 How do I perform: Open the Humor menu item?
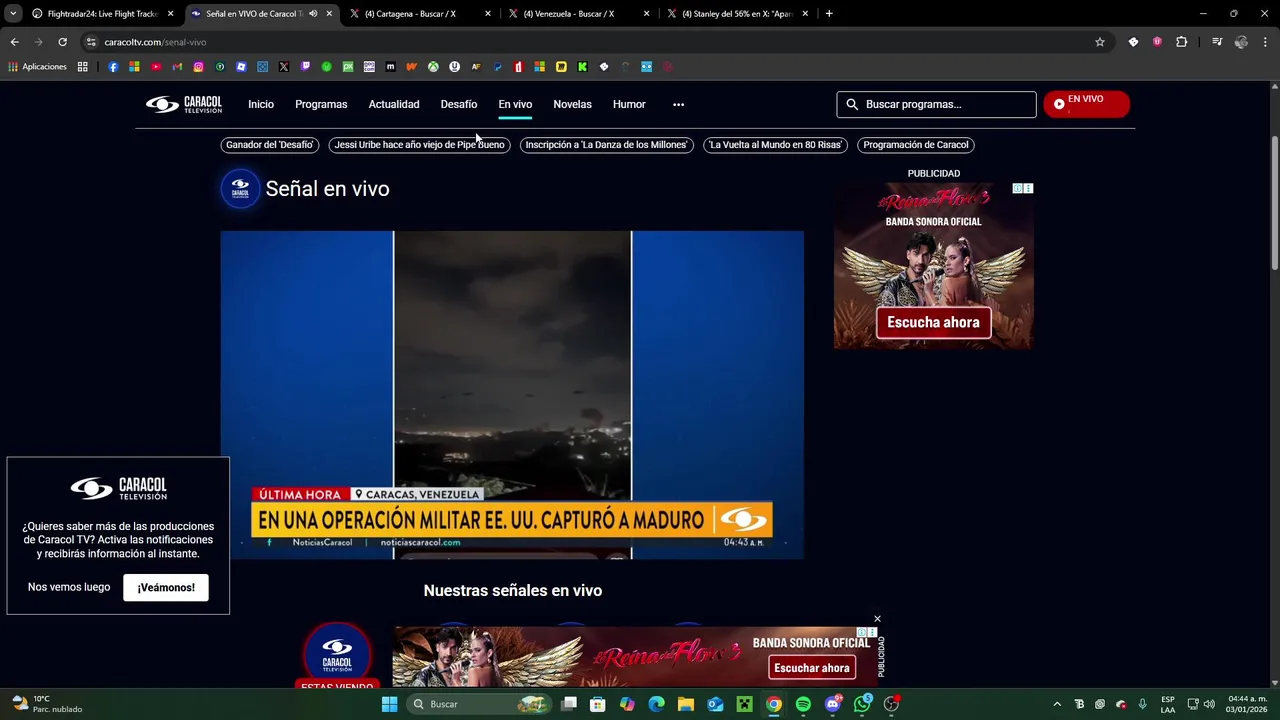[x=629, y=104]
